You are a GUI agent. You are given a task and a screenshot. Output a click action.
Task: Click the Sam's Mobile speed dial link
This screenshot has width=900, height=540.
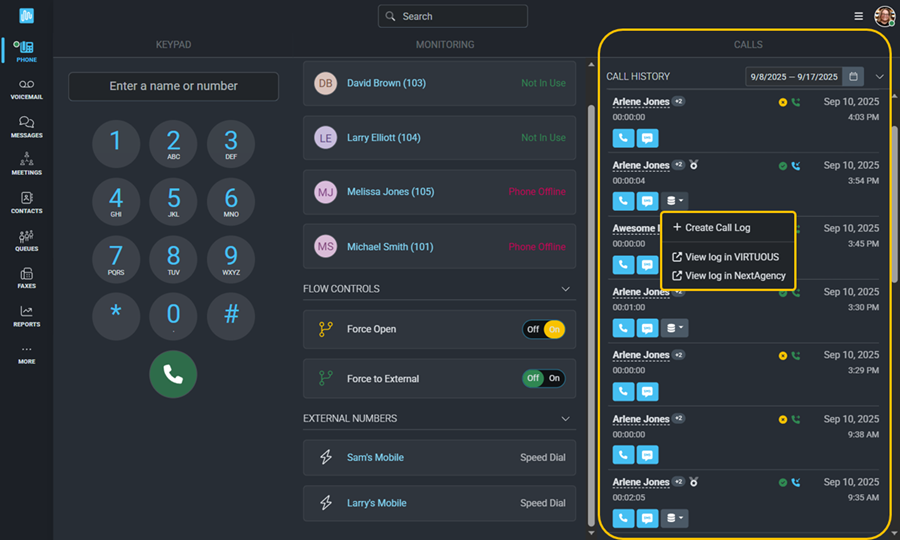tap(375, 457)
